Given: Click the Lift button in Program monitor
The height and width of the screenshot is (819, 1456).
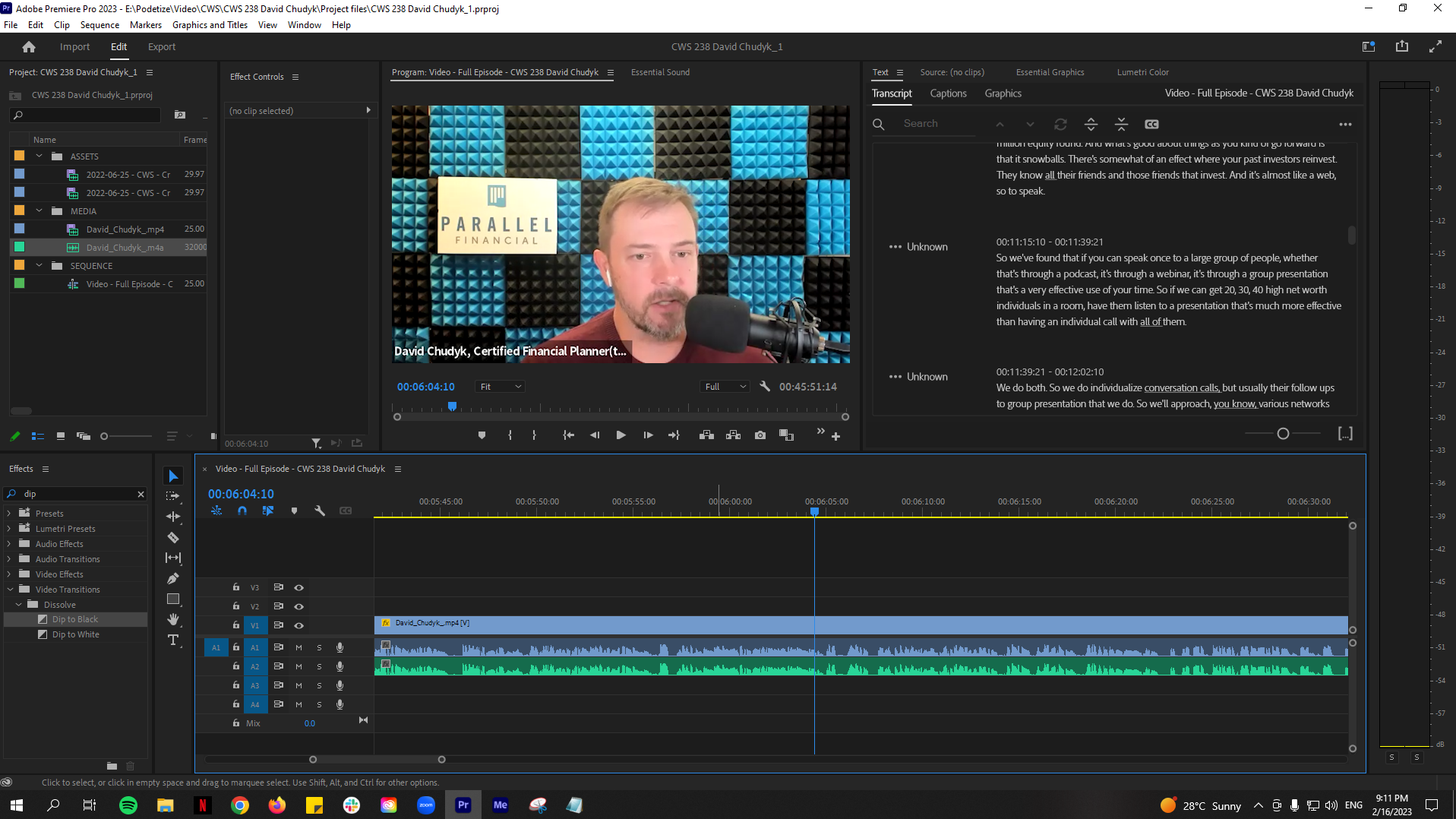Looking at the screenshot, I should pos(706,435).
